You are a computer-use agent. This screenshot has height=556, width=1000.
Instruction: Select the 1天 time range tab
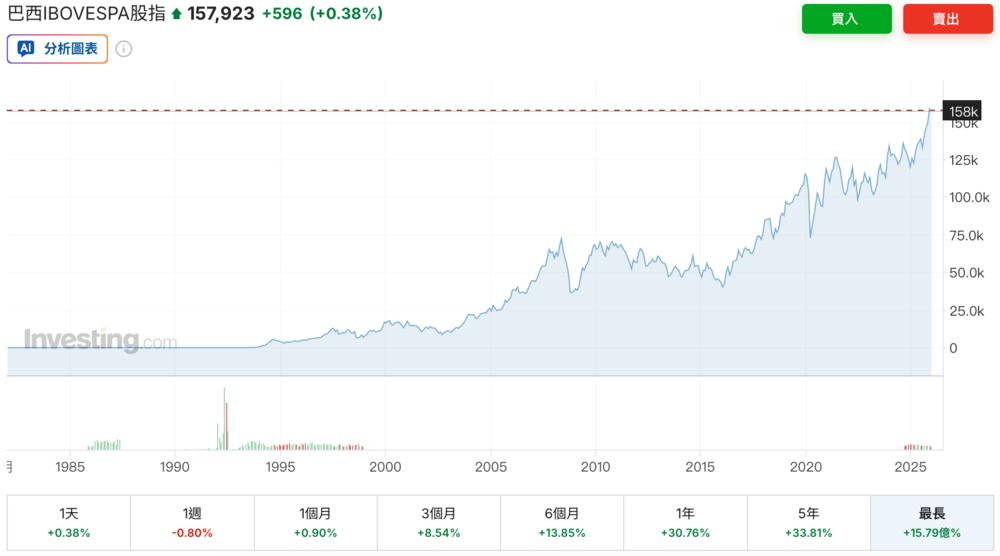68,522
